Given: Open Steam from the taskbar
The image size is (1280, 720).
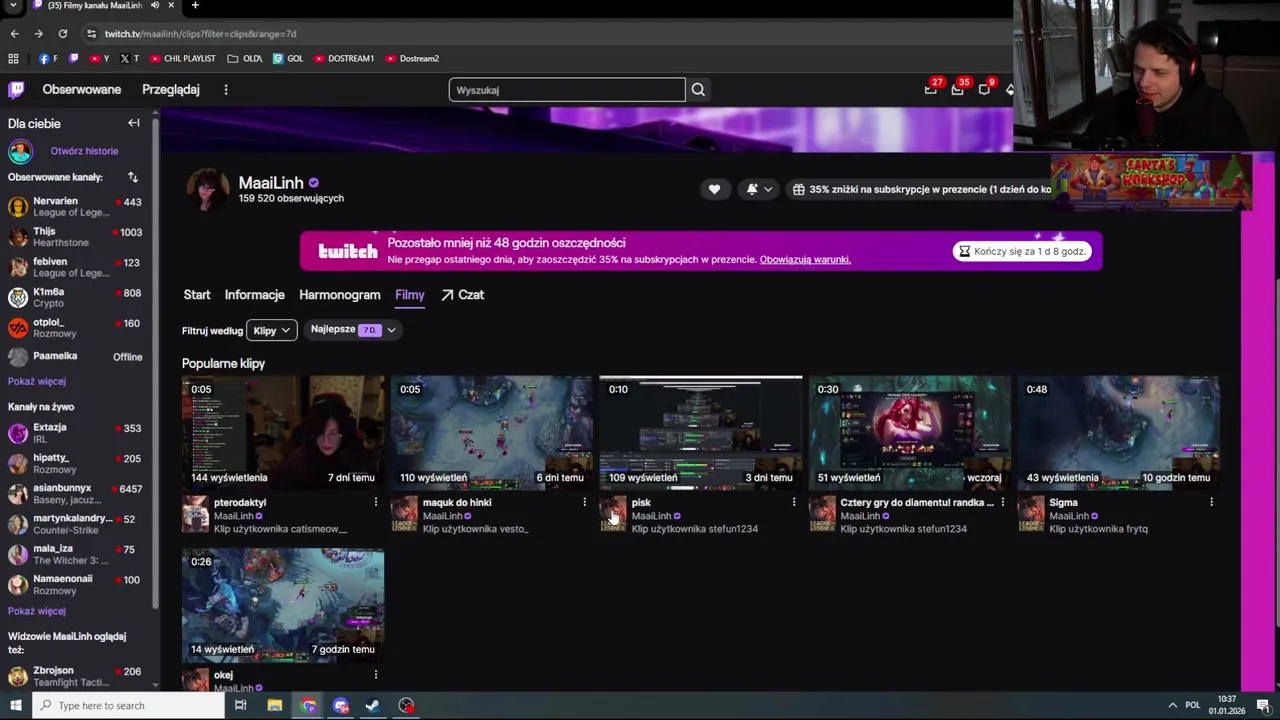Looking at the screenshot, I should 373,706.
